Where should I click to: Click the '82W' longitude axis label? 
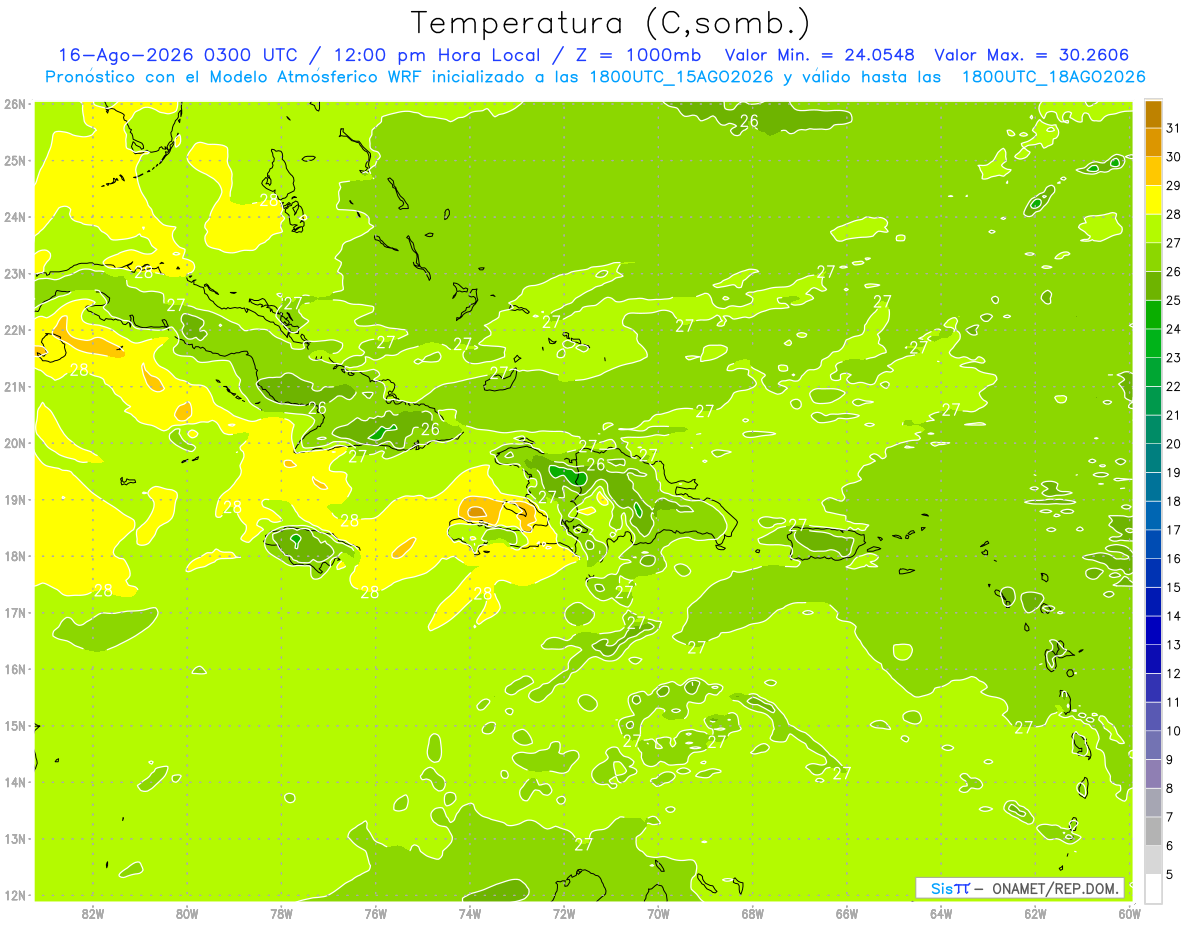click(92, 913)
